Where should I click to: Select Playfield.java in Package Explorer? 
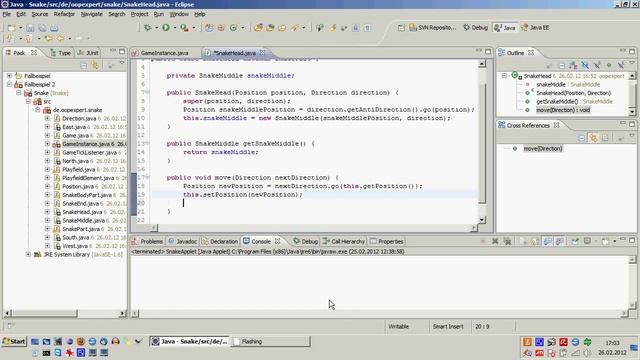pos(78,169)
